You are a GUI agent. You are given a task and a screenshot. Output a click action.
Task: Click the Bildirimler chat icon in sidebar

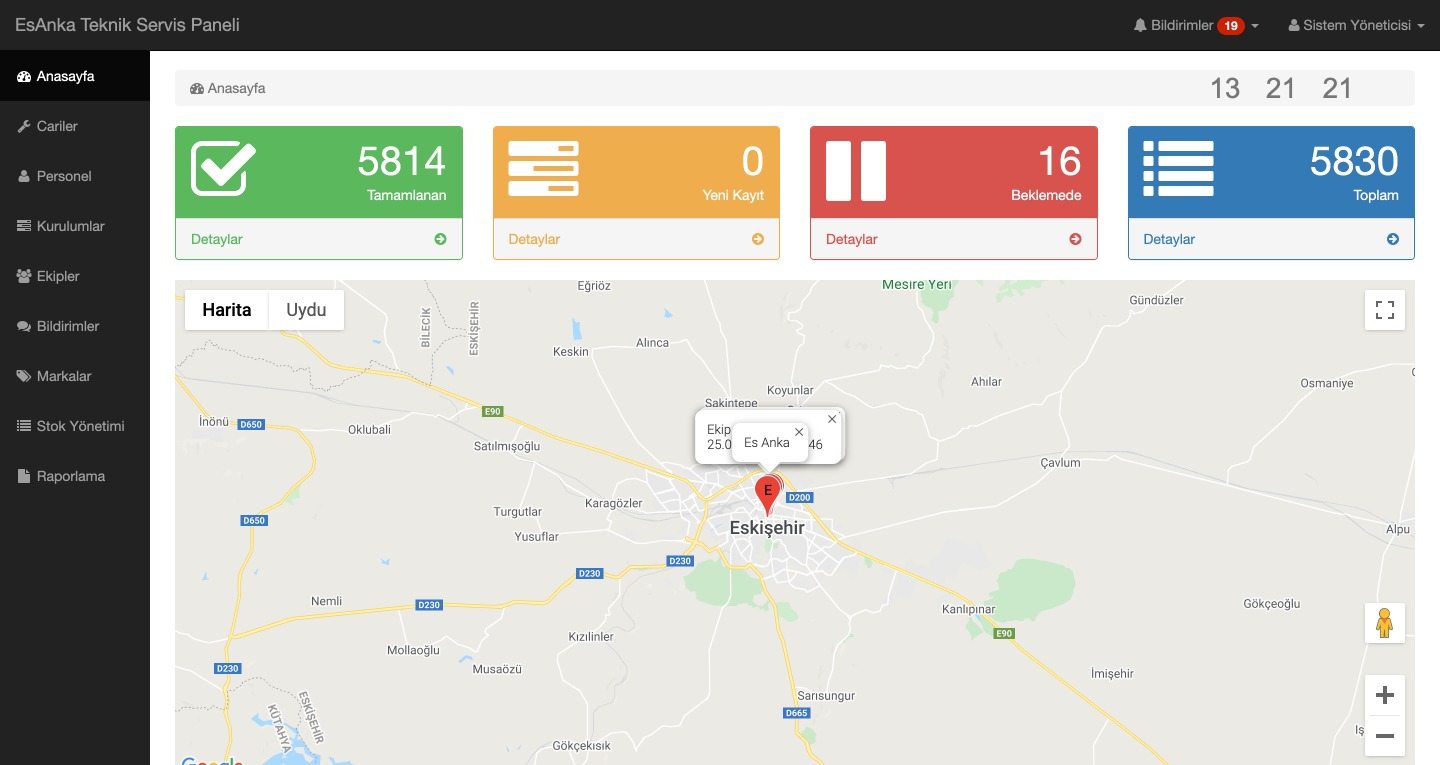(22, 326)
